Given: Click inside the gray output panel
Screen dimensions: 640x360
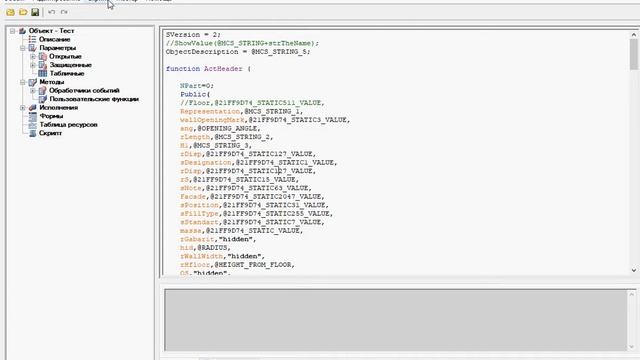Looking at the screenshot, I should (396, 320).
